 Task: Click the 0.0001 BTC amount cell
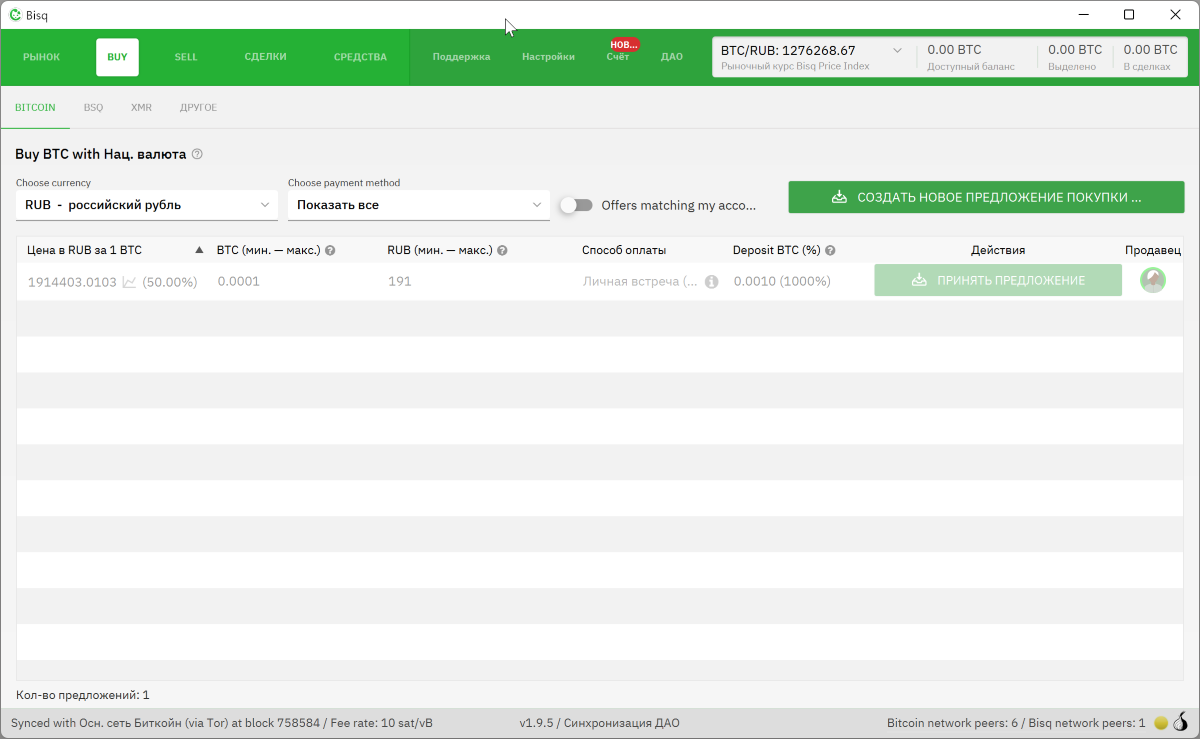pyautogui.click(x=238, y=282)
